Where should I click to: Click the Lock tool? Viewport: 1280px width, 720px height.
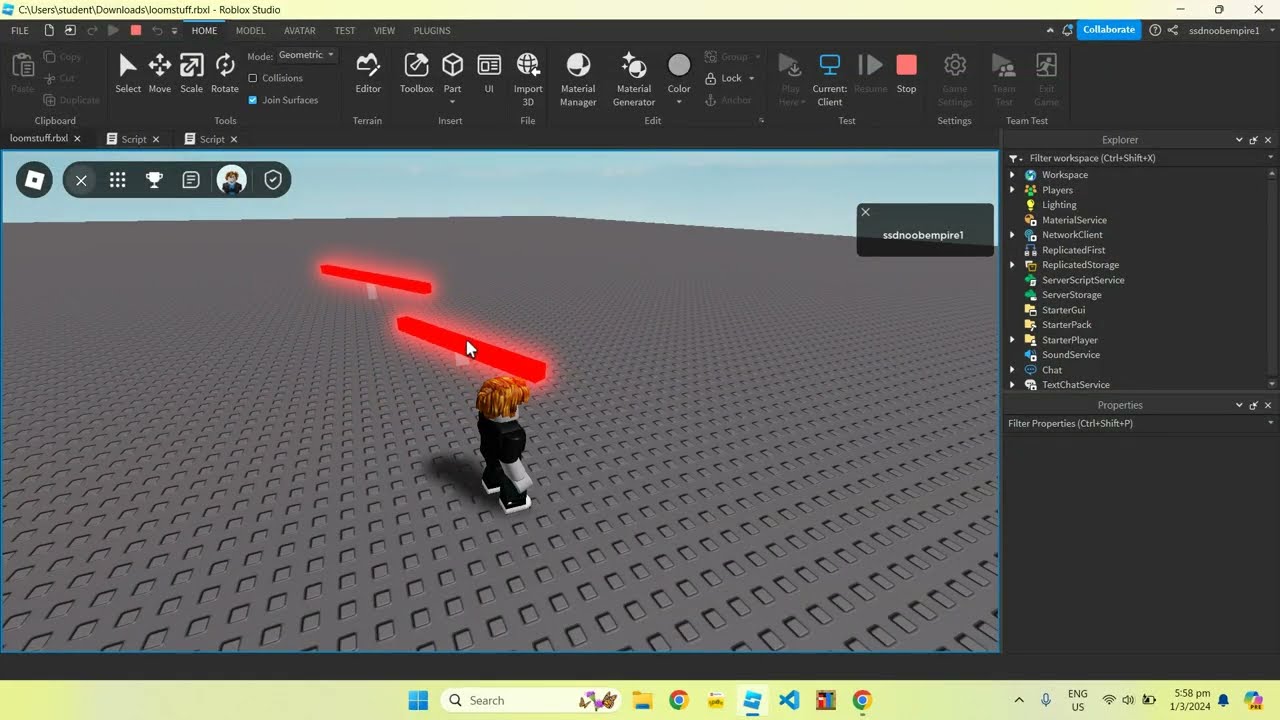click(724, 78)
